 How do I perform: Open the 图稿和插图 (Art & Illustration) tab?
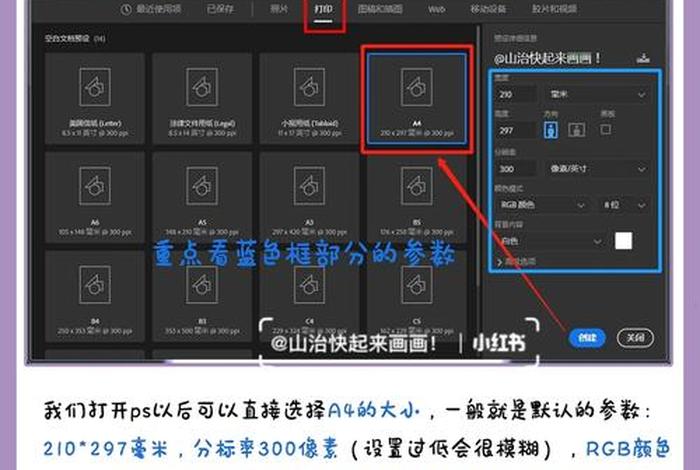click(x=380, y=8)
